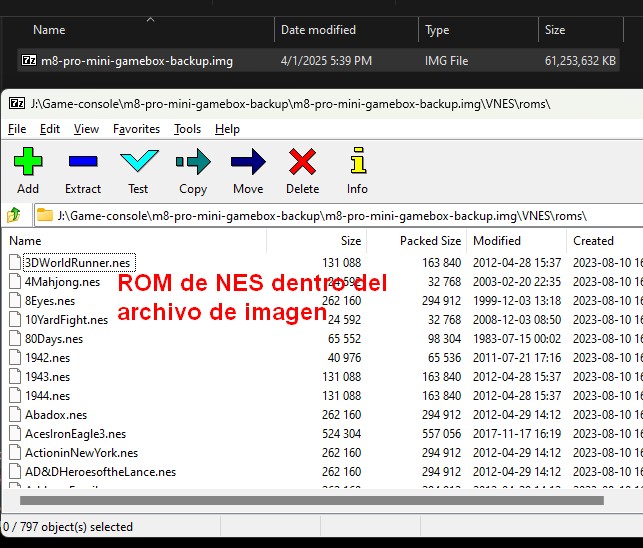Click the Copy arrow icon

tap(193, 162)
